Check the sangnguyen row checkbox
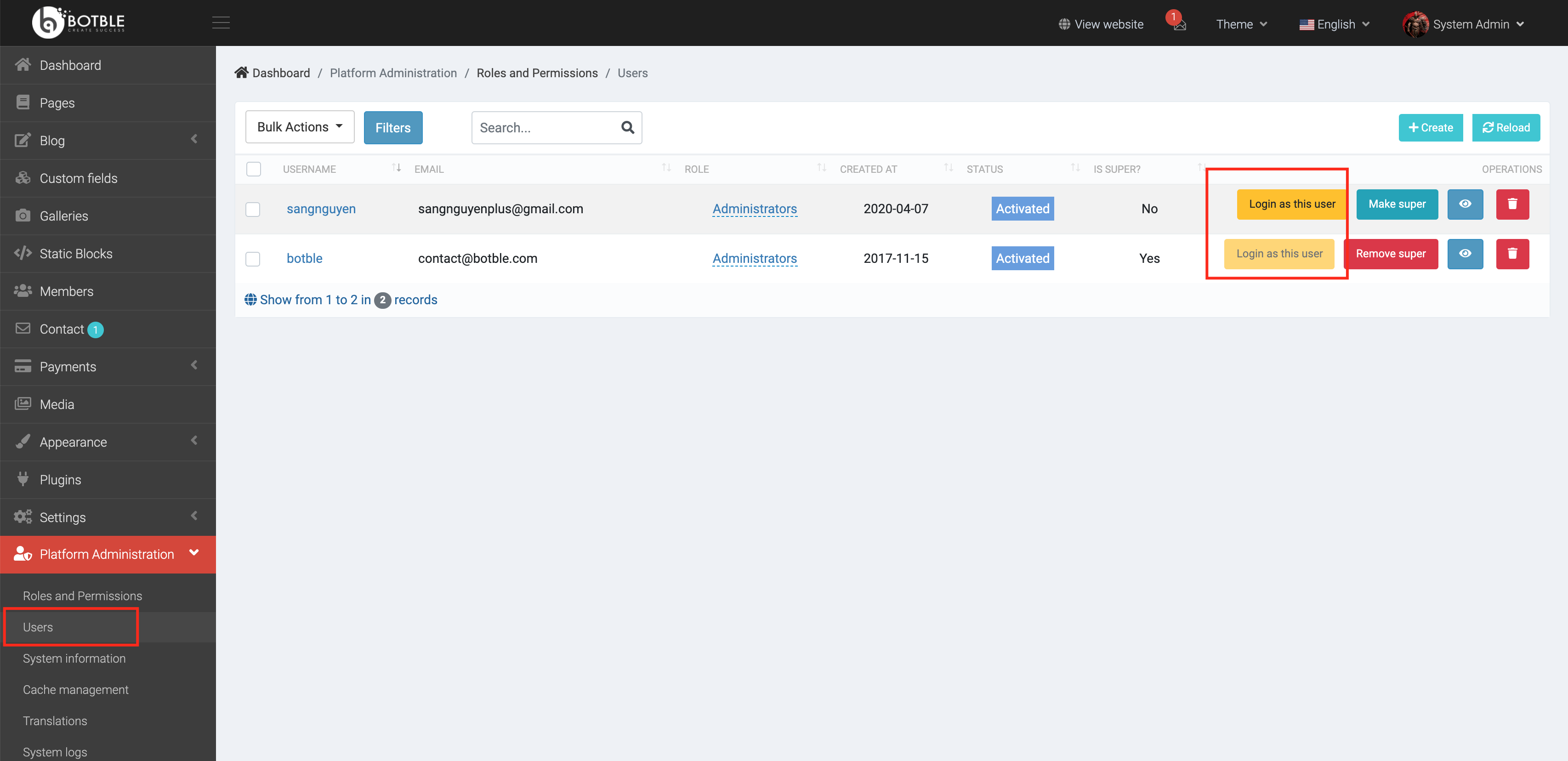 tap(253, 209)
